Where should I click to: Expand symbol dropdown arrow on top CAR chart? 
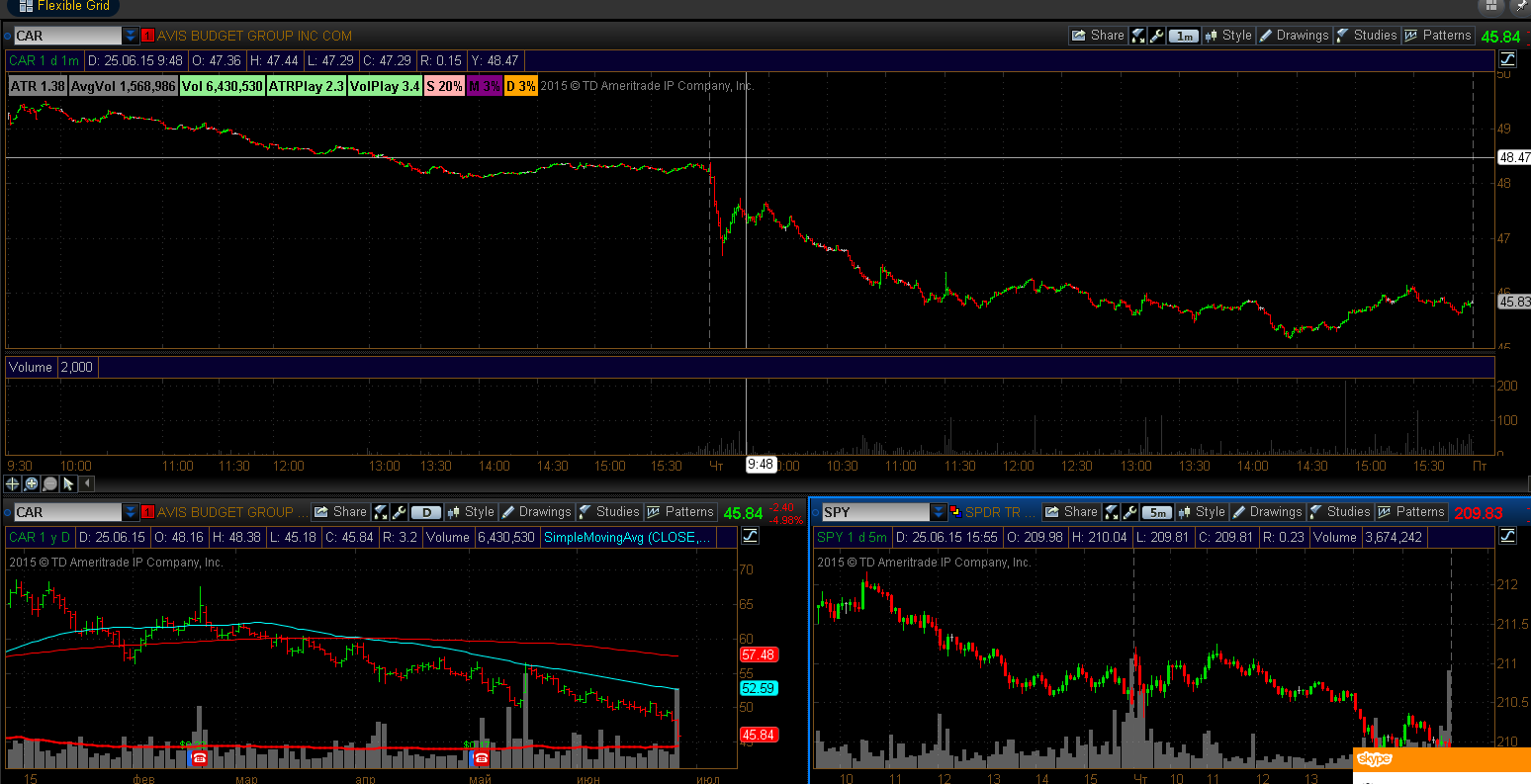pyautogui.click(x=131, y=36)
